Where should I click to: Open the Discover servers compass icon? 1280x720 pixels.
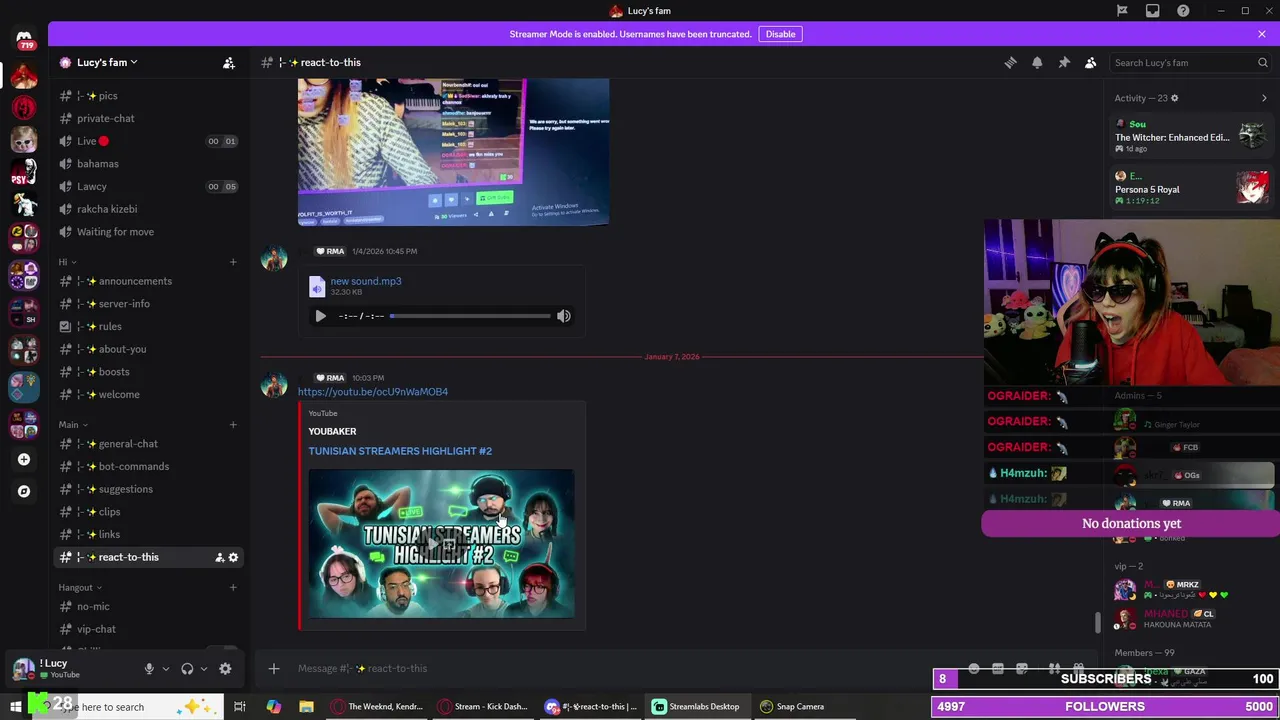coord(24,491)
